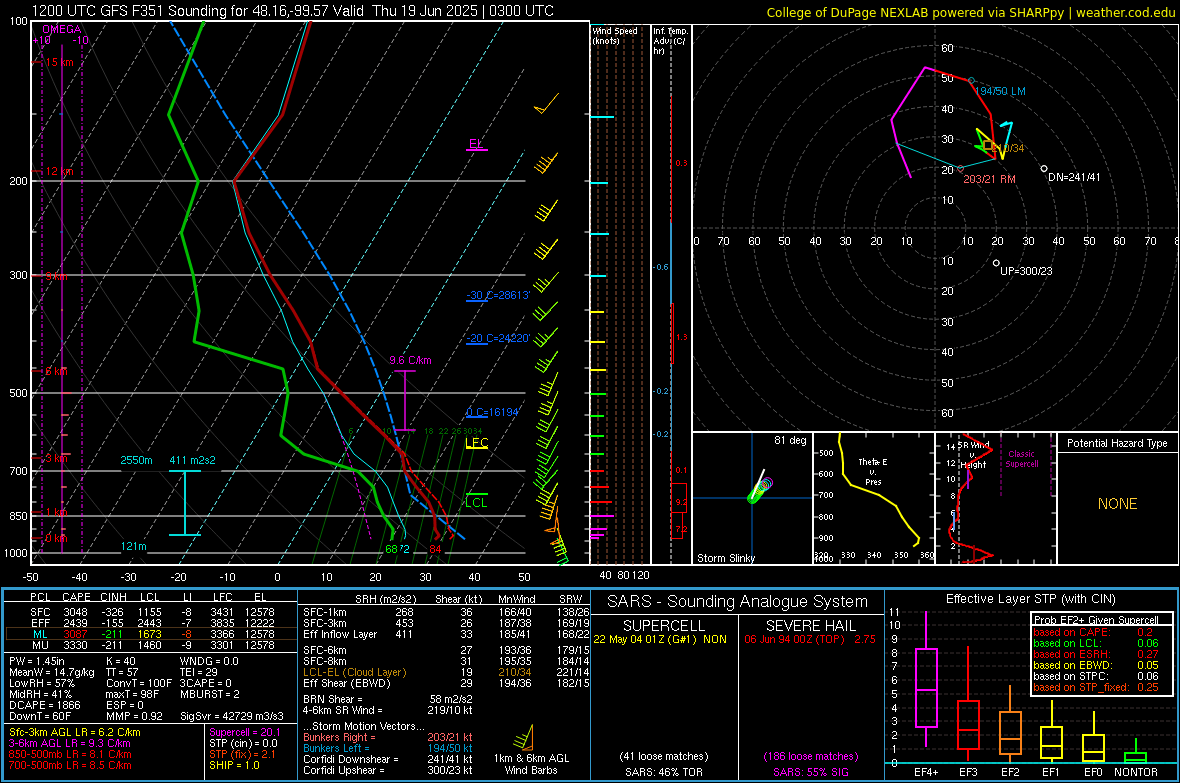Click the 'SigSvr = 42729 m3/s3' value
This screenshot has width=1180, height=783.
[x=232, y=716]
